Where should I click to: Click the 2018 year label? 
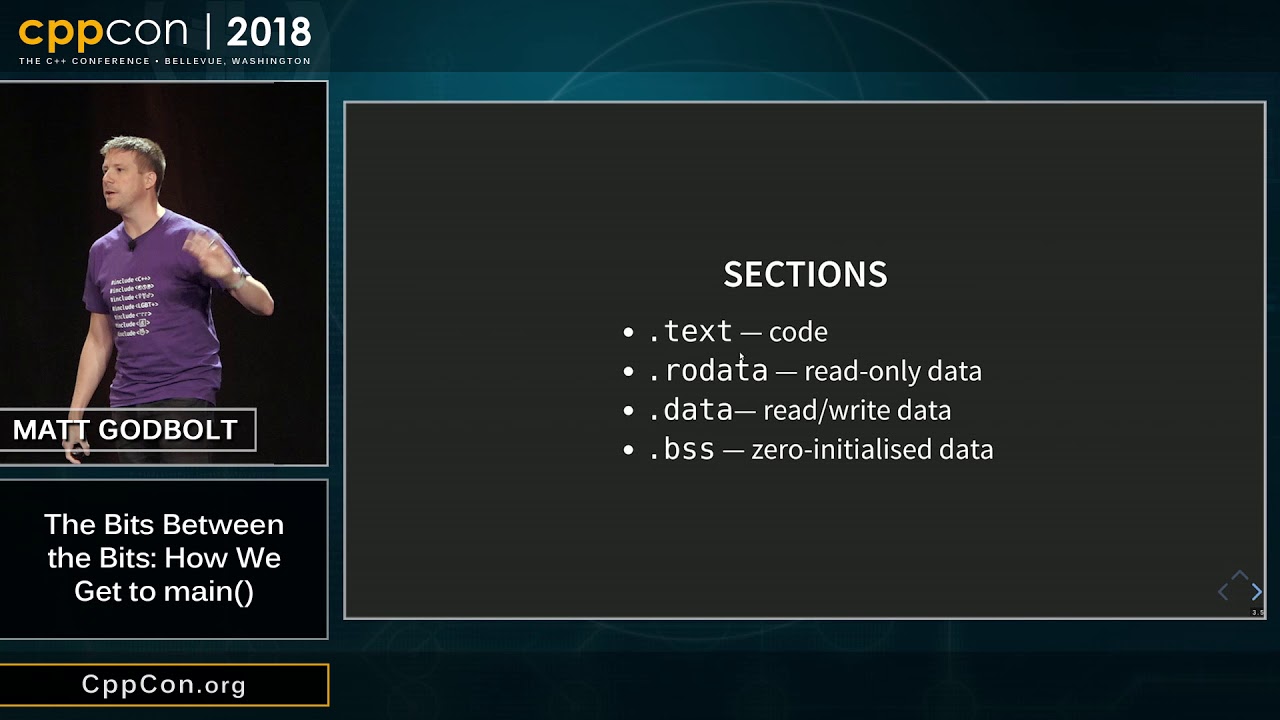[x=269, y=33]
